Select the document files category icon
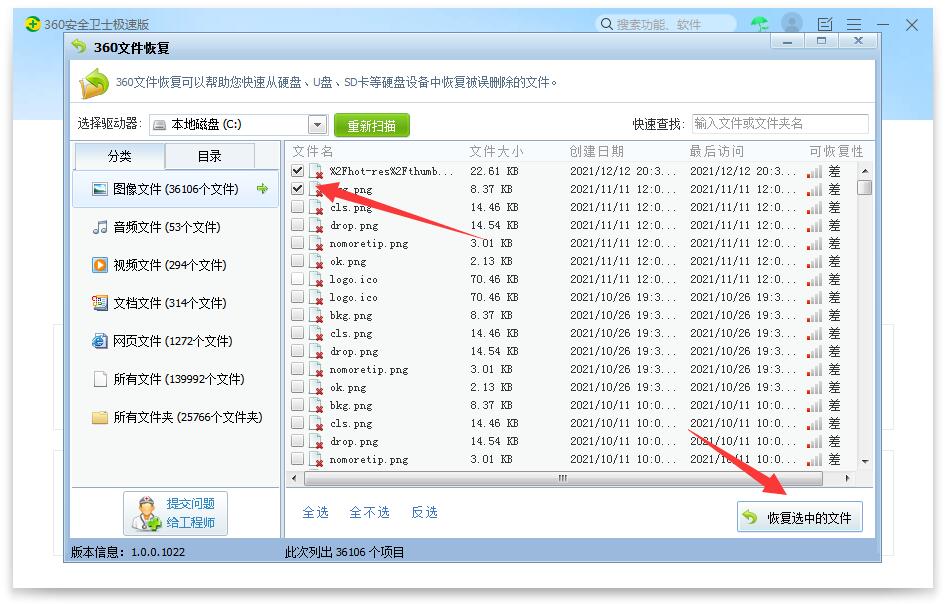This screenshot has width=946, height=604. [100, 303]
